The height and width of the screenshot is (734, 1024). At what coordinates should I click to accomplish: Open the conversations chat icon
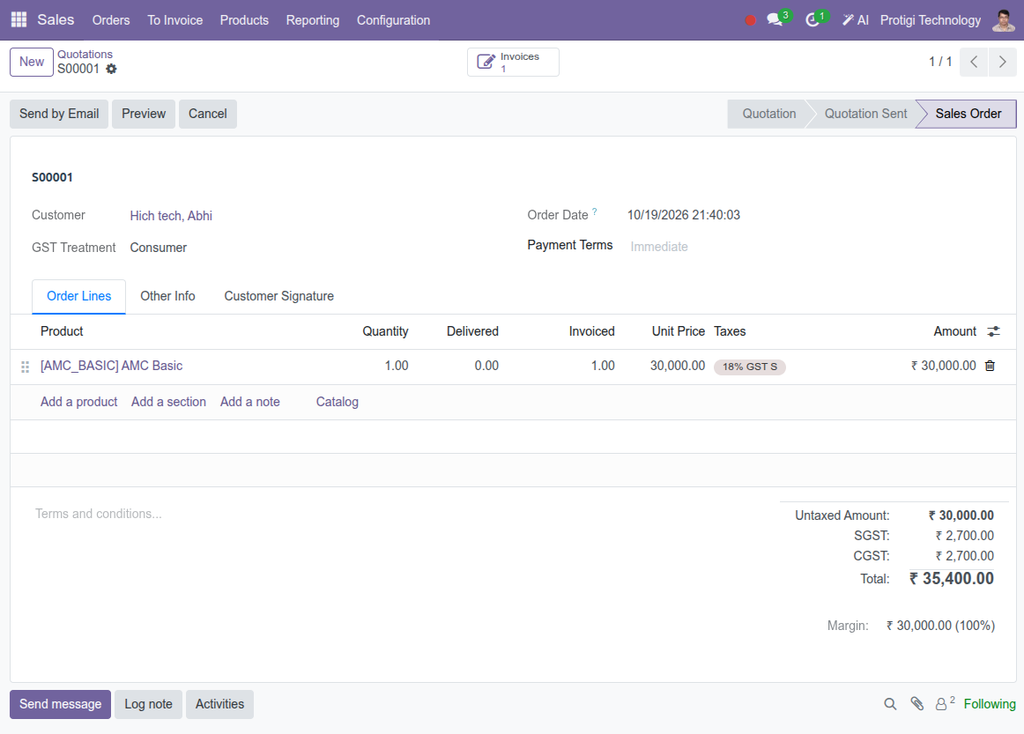point(775,20)
